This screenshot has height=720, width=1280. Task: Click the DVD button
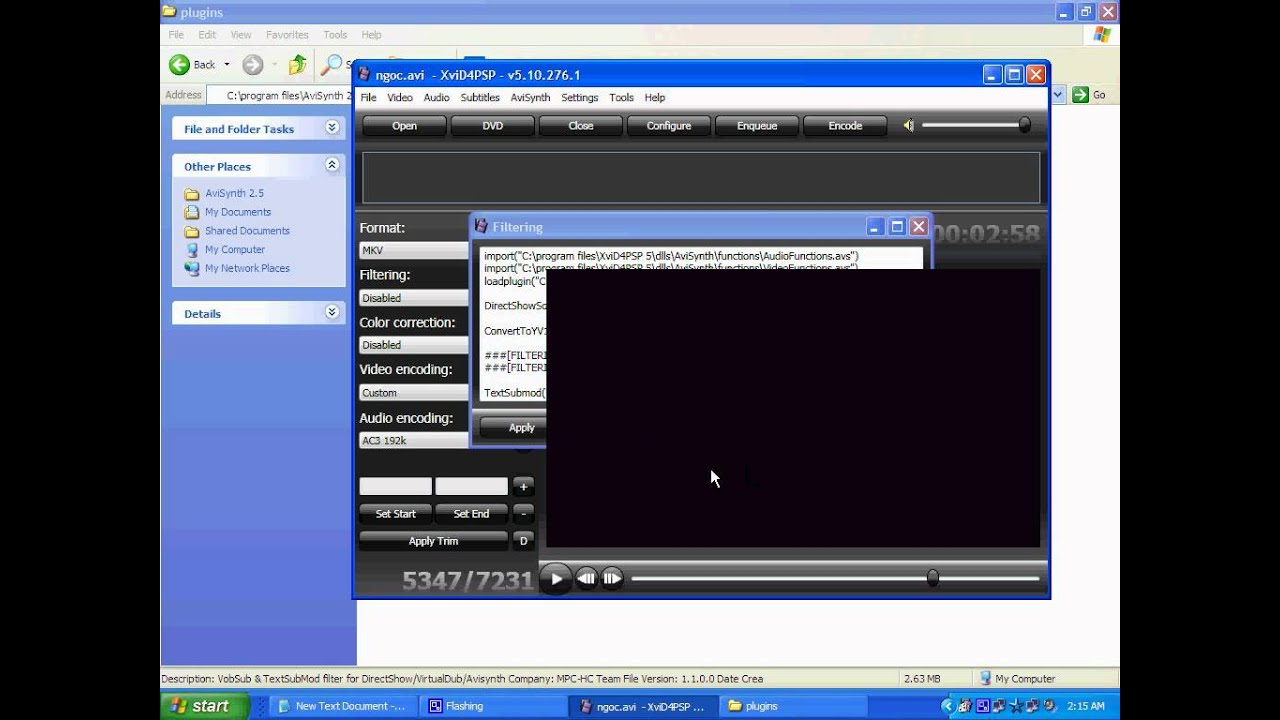click(492, 126)
